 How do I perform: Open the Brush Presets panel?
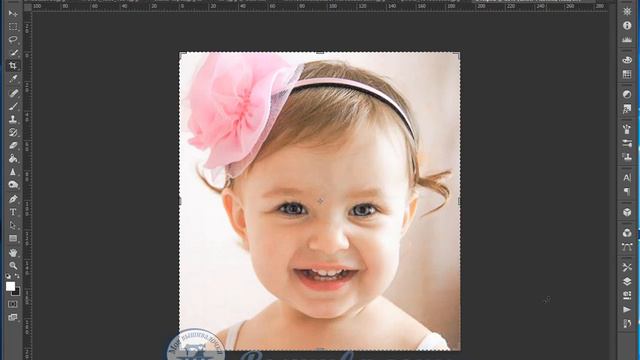point(627,143)
